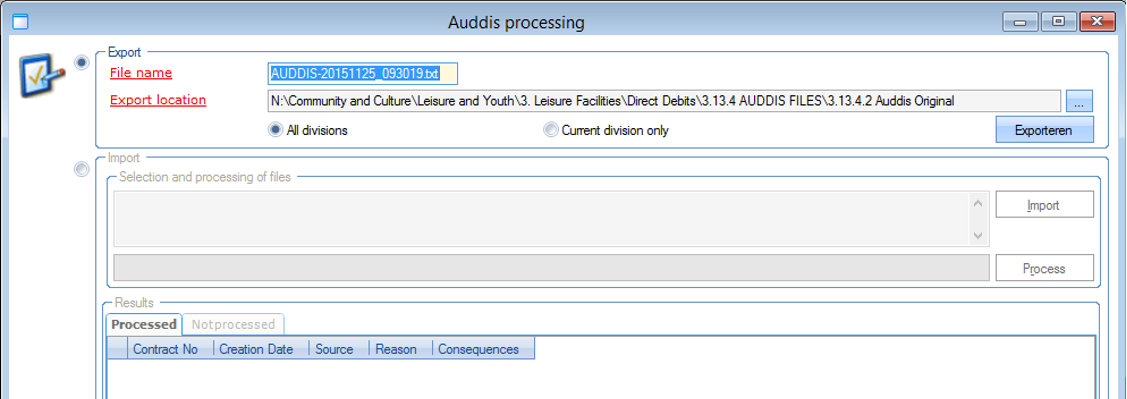Screen dimensions: 1127x399
Task: Click the Import button
Action: pos(1044,205)
